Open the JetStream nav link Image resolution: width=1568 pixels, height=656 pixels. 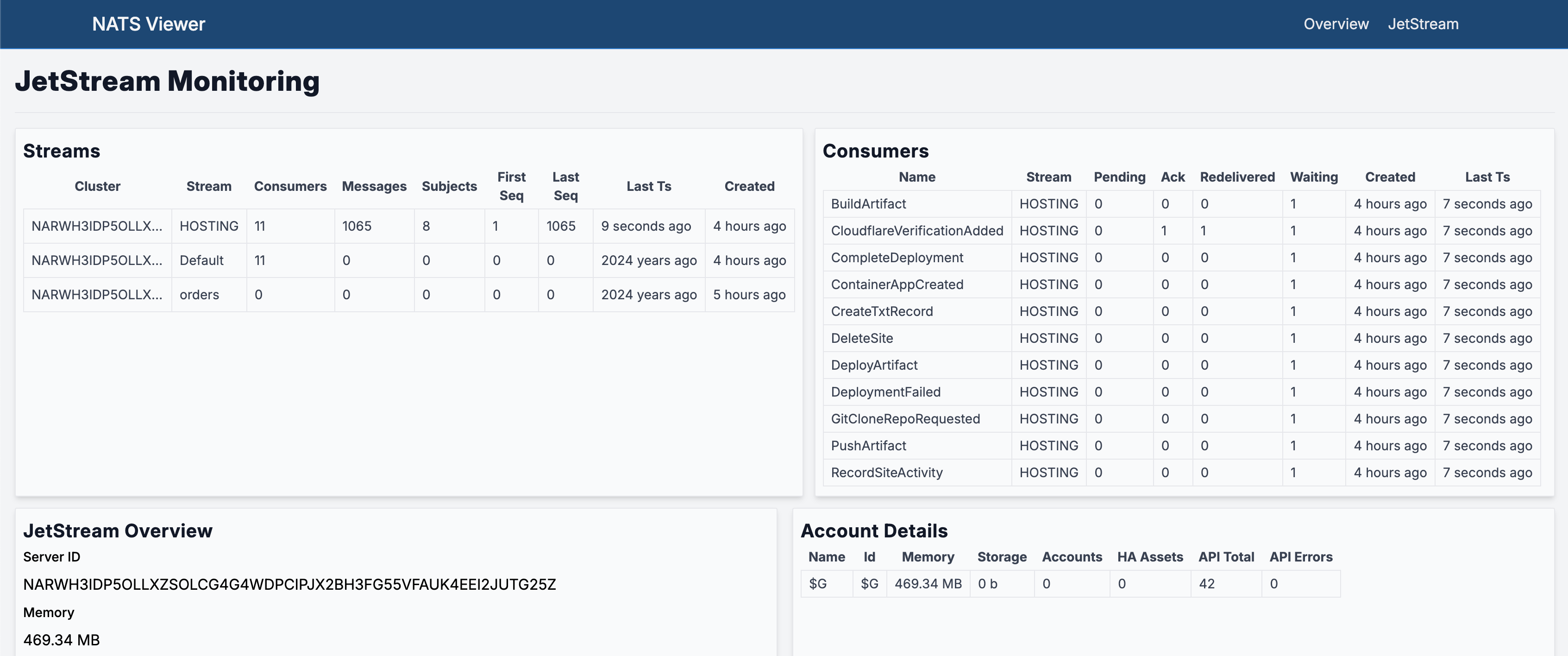pos(1423,24)
